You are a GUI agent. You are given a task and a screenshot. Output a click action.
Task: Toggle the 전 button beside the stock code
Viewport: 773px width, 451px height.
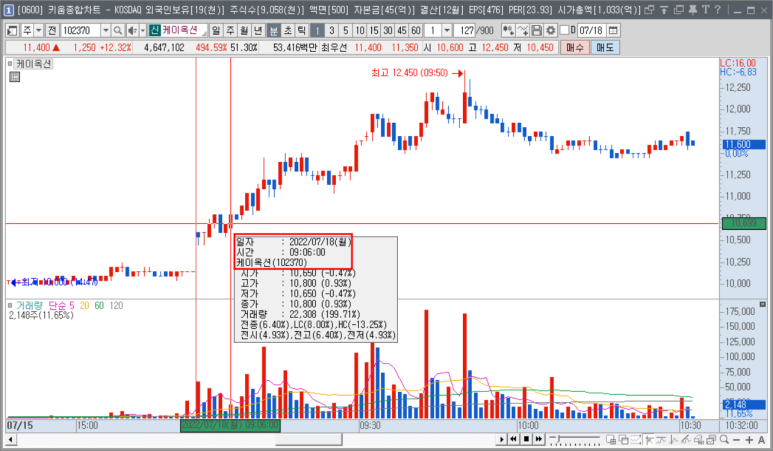coord(52,31)
